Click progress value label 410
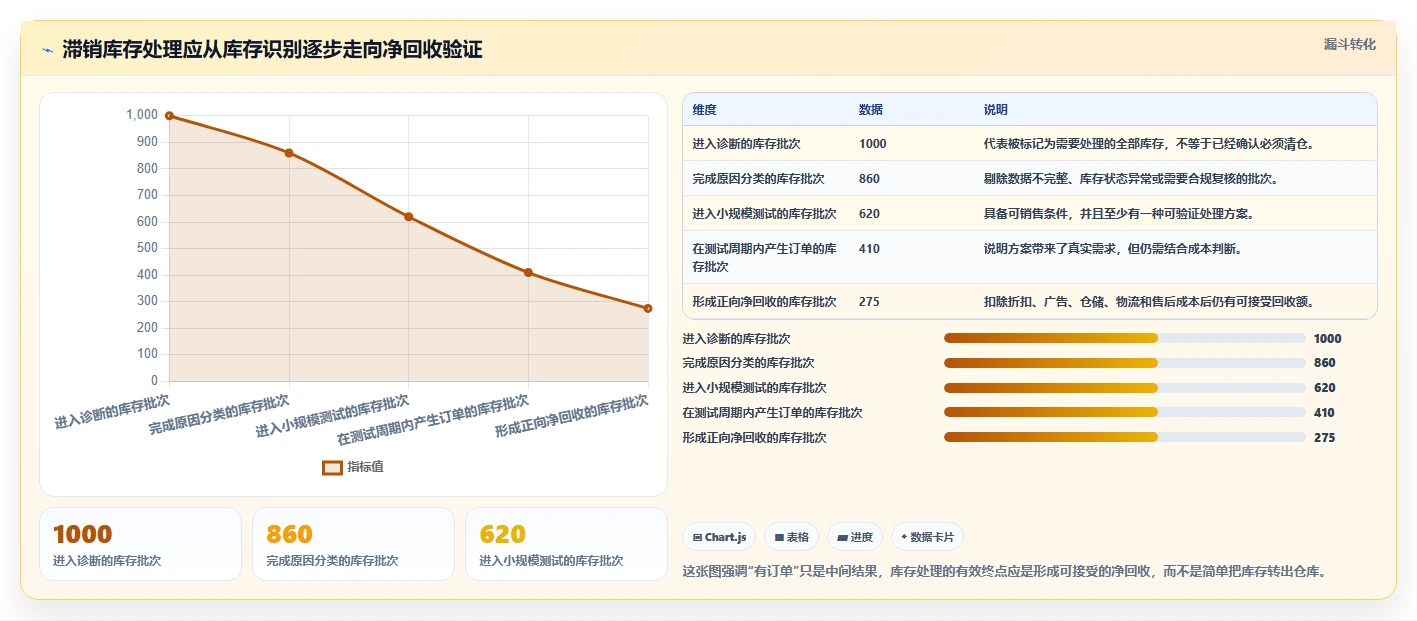The height and width of the screenshot is (621, 1417). (x=1324, y=413)
